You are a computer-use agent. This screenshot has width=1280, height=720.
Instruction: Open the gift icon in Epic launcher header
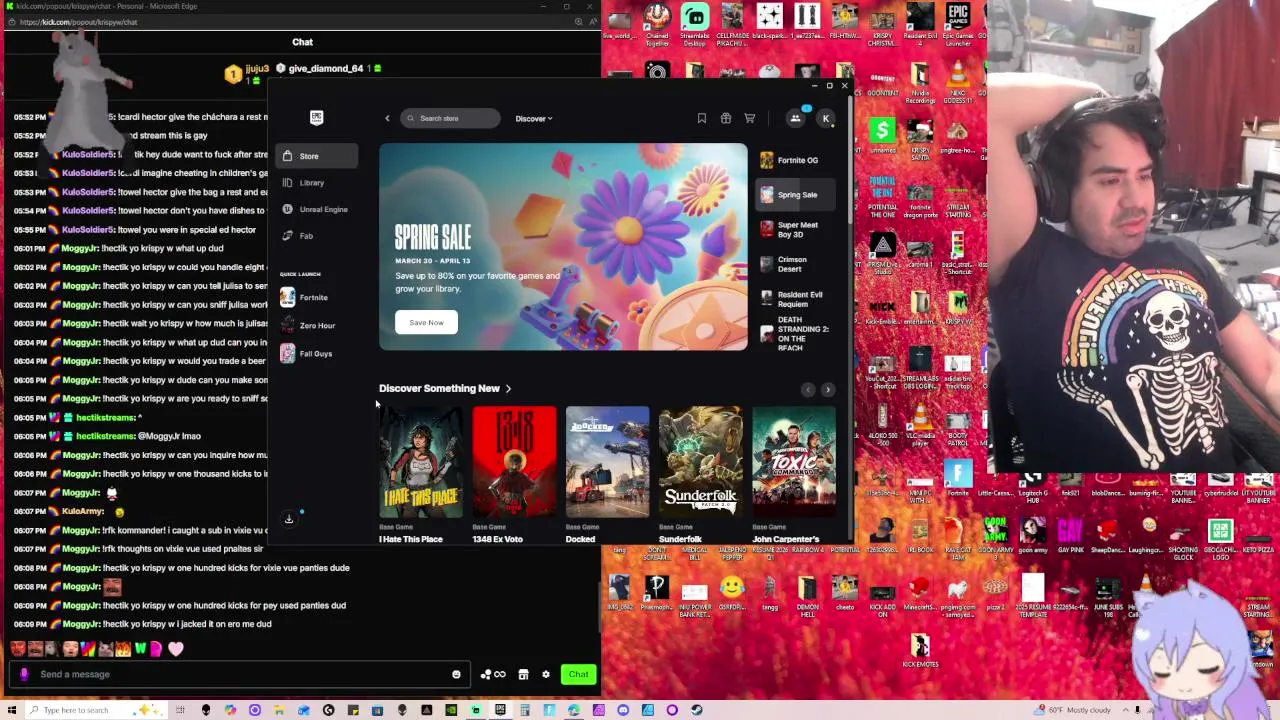[726, 118]
